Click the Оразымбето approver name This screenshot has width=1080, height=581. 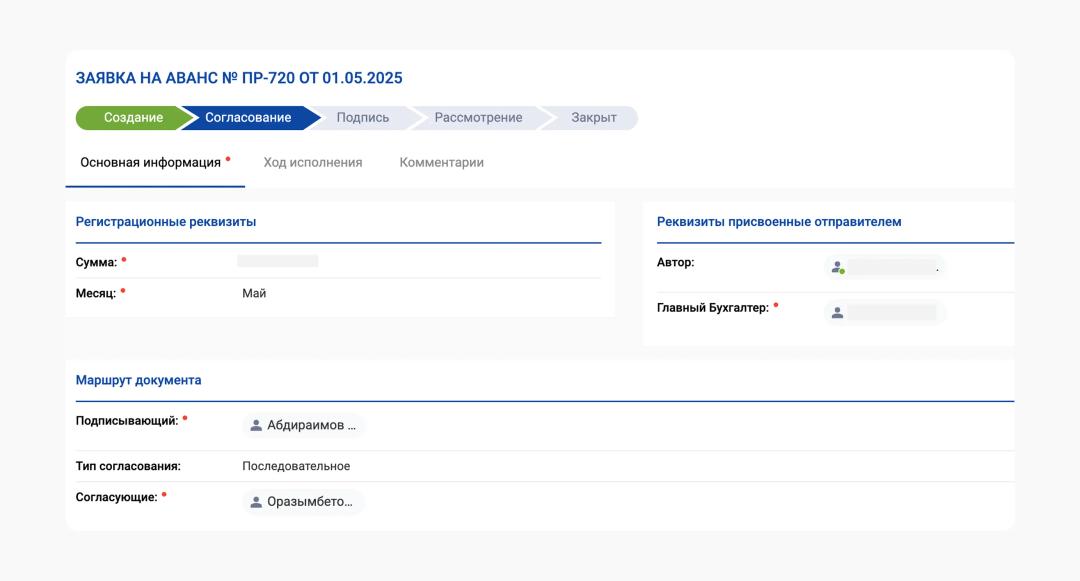(x=310, y=502)
